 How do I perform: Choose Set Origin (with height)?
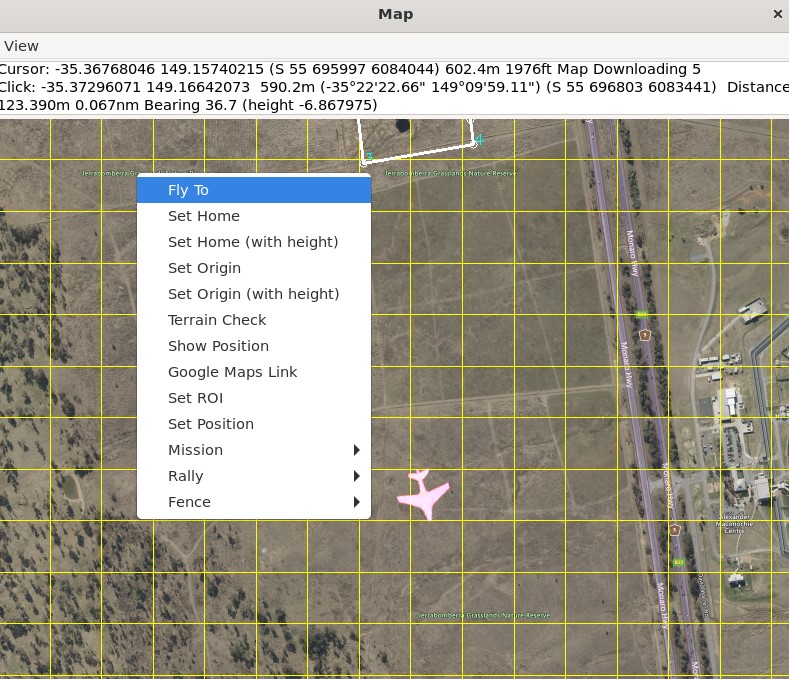(253, 294)
